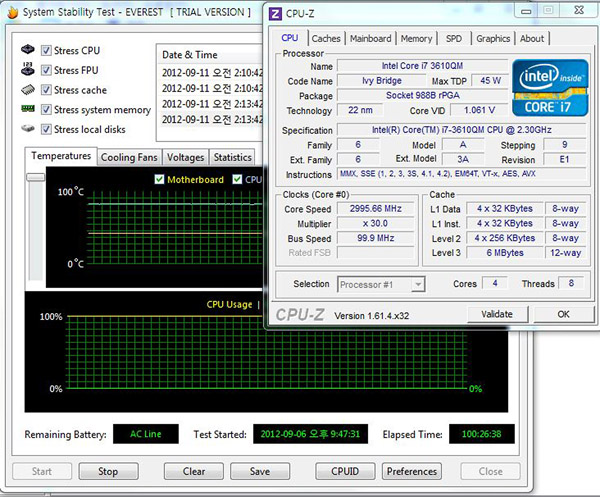Image resolution: width=600 pixels, height=497 pixels.
Task: Uncheck the CPU temperature graph checkbox
Action: tap(237, 179)
